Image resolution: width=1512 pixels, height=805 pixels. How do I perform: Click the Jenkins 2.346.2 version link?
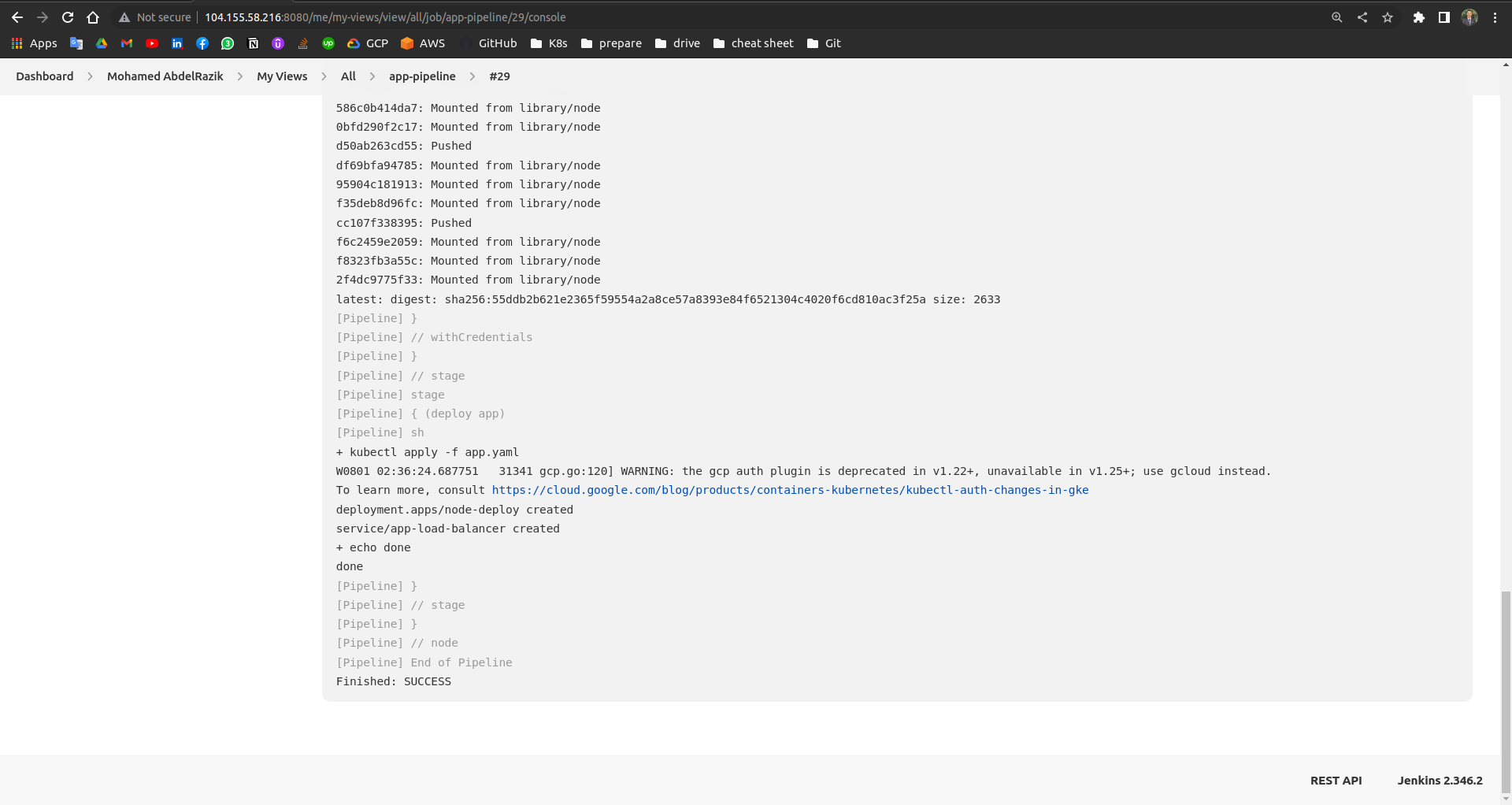tap(1440, 781)
